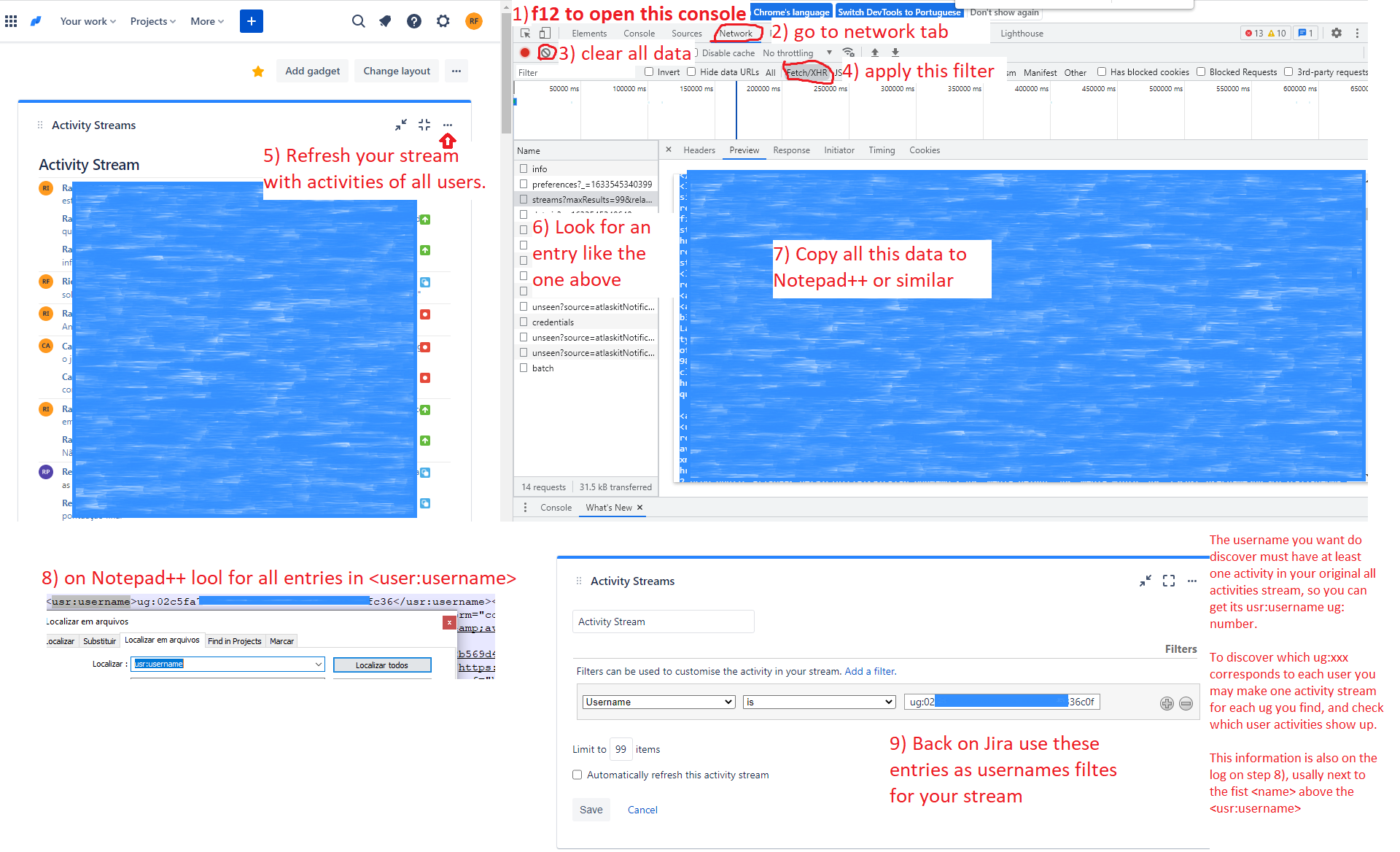Open DevTools settings gear icon
This screenshot has height=852, width=1400.
1336,33
